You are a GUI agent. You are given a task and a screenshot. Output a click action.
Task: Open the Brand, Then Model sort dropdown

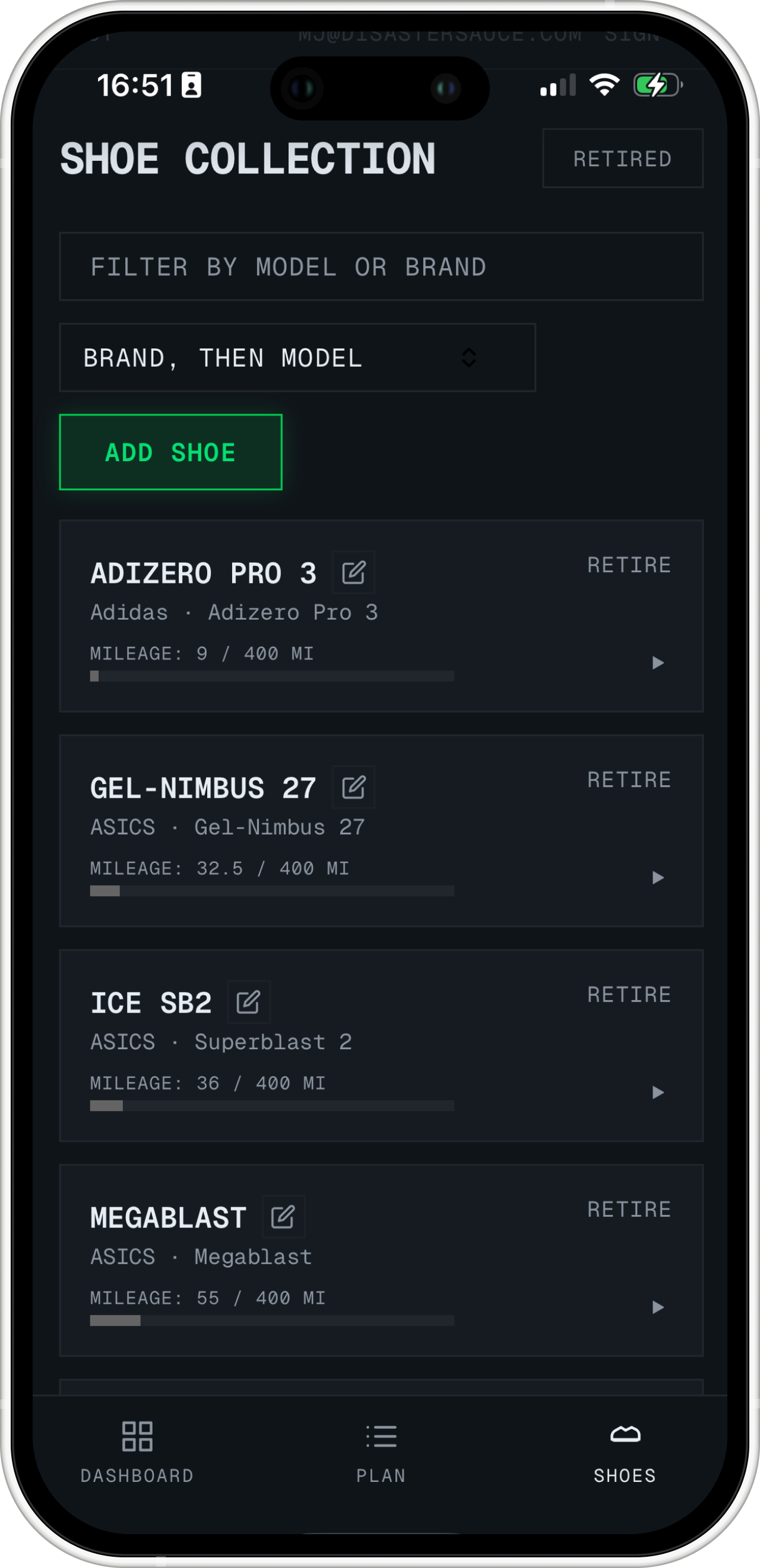(x=297, y=357)
